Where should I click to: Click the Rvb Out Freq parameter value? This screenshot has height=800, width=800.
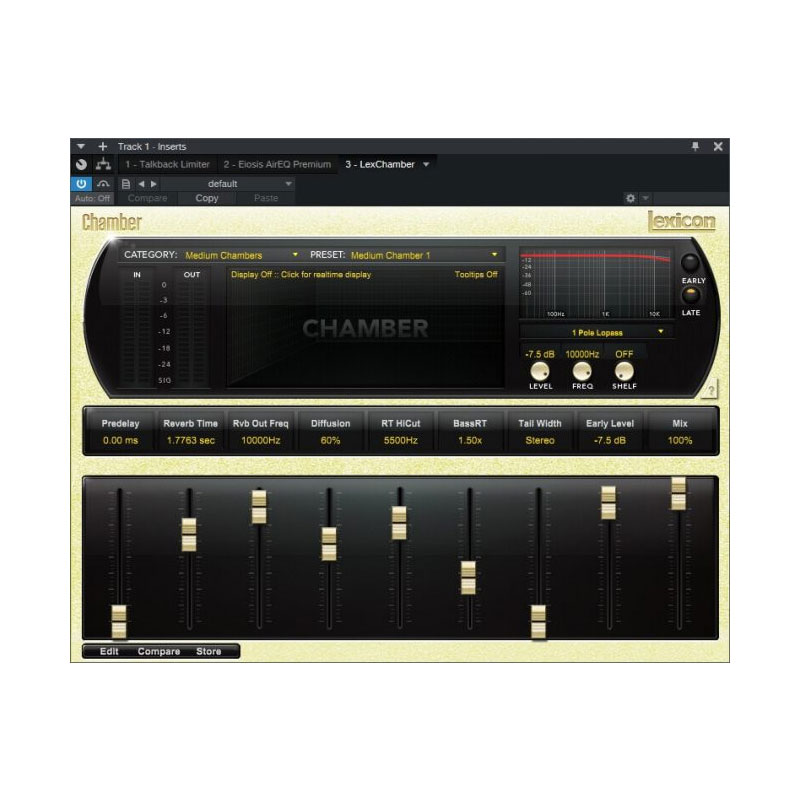pos(261,440)
